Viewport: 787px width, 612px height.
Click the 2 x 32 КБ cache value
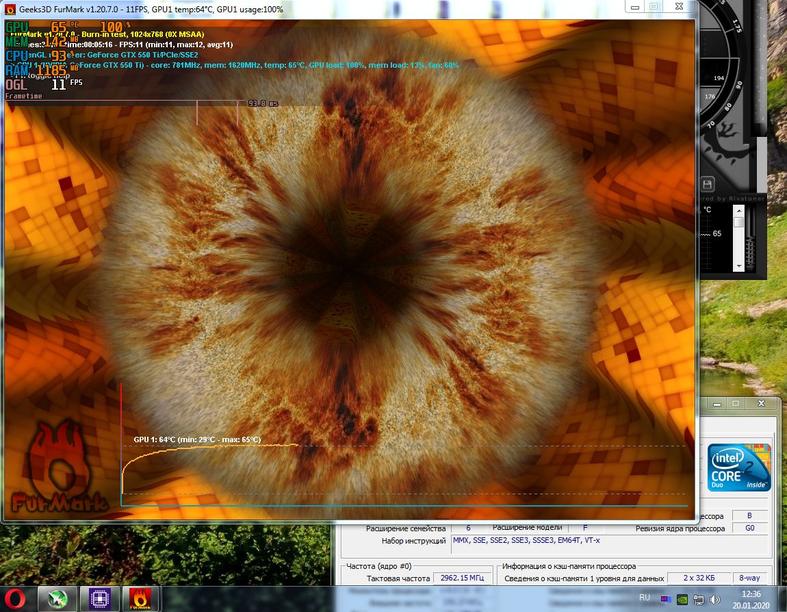pyautogui.click(x=699, y=578)
